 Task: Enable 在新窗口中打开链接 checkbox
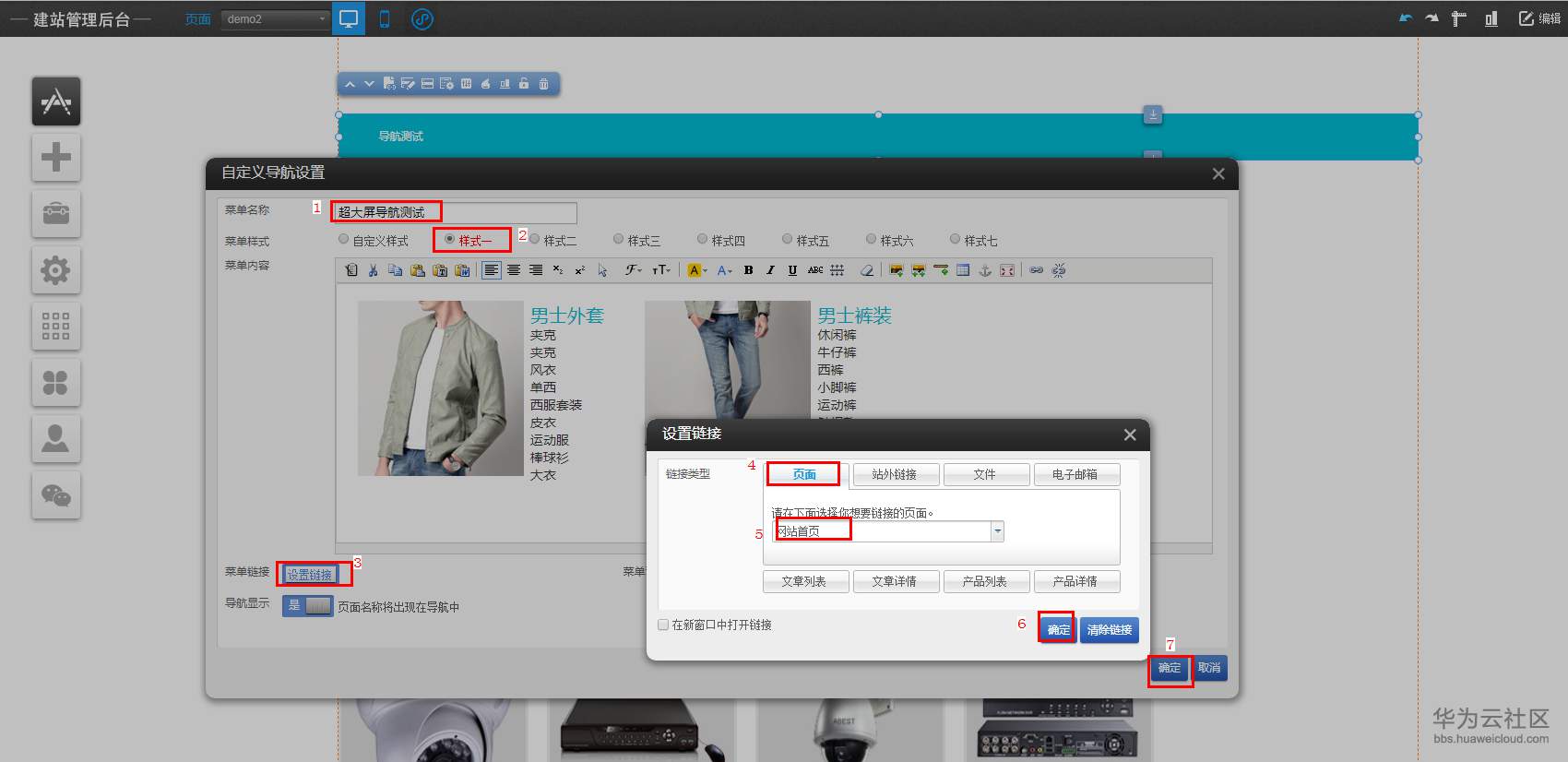coord(662,625)
